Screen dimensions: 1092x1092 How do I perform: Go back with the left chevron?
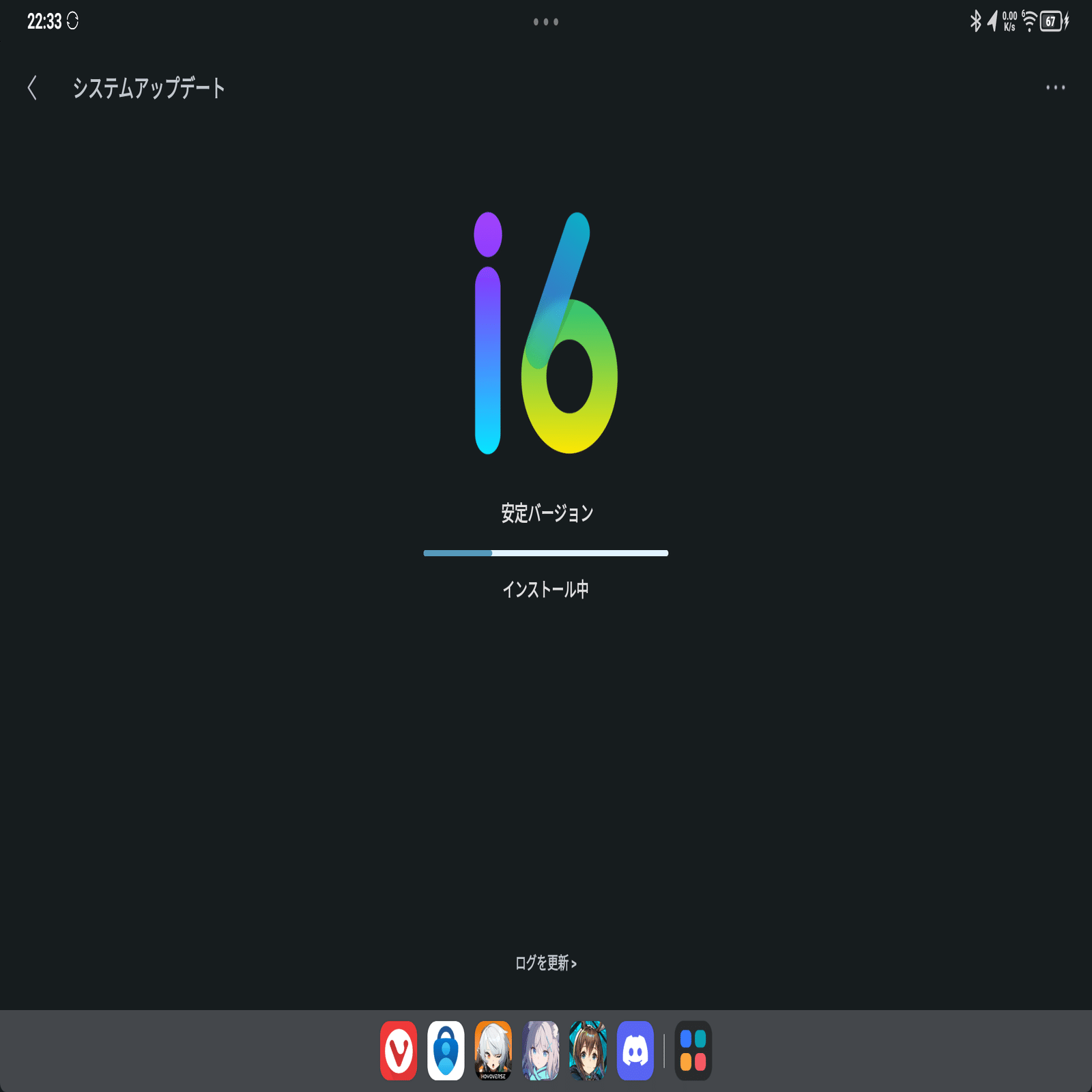(x=32, y=89)
